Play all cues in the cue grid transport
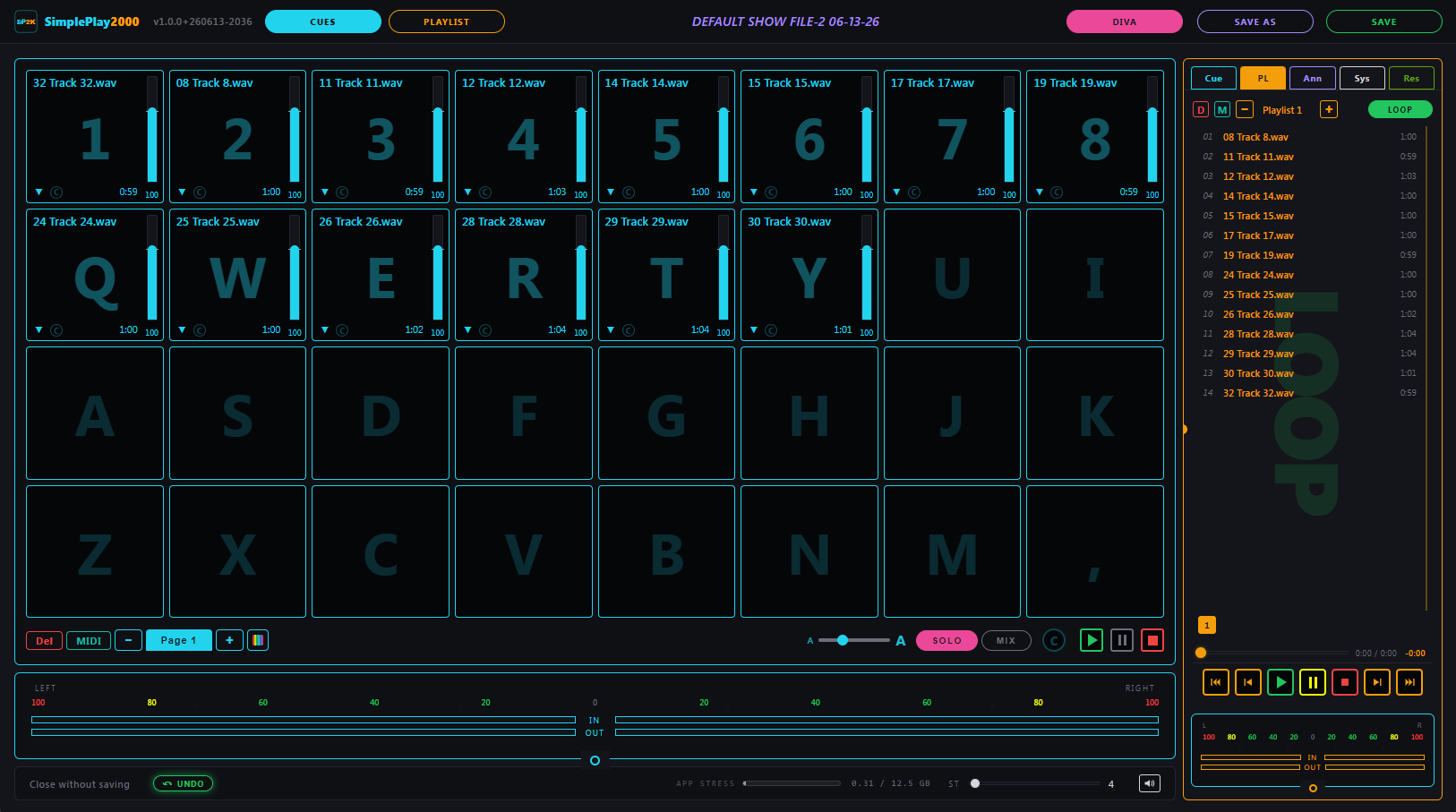 (1092, 640)
